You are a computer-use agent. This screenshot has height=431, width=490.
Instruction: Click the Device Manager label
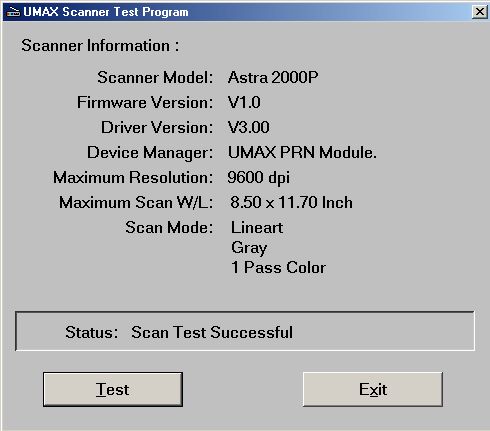coord(150,153)
